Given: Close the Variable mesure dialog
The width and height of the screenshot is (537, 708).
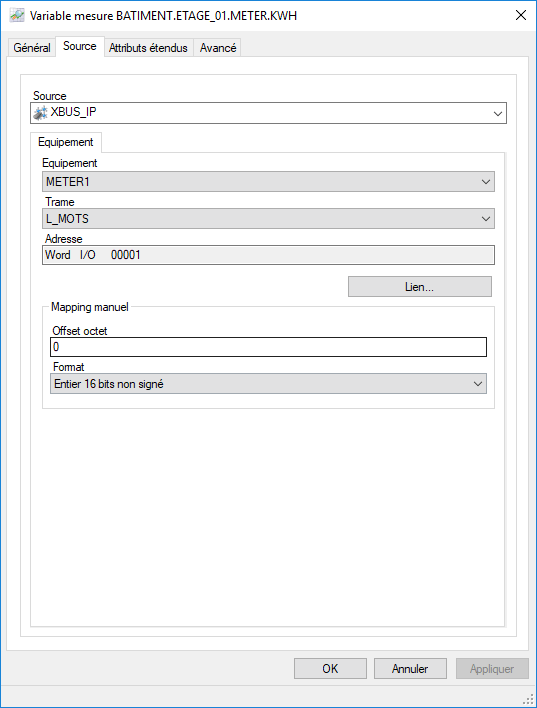Looking at the screenshot, I should tap(521, 15).
